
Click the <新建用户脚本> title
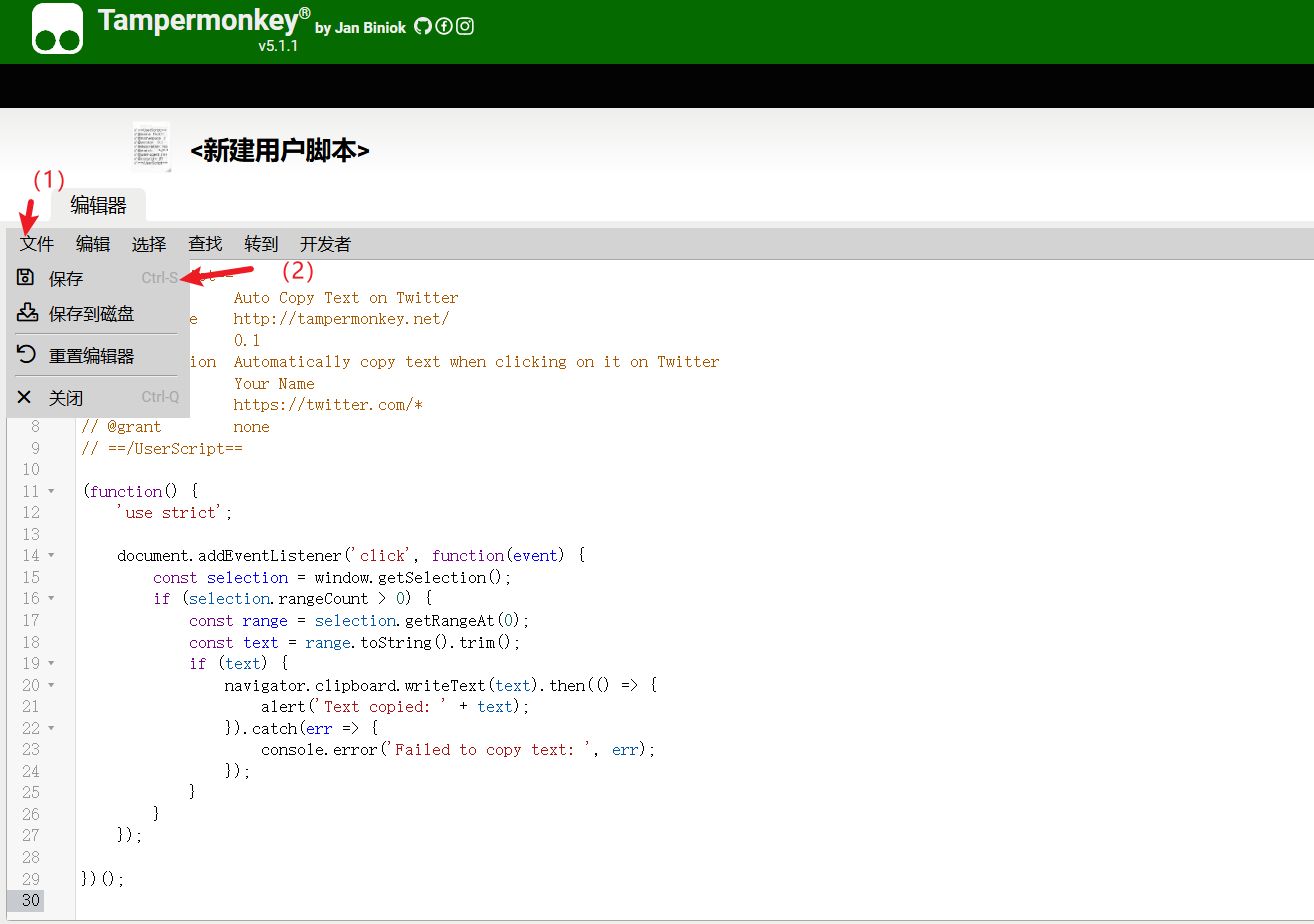[x=280, y=151]
